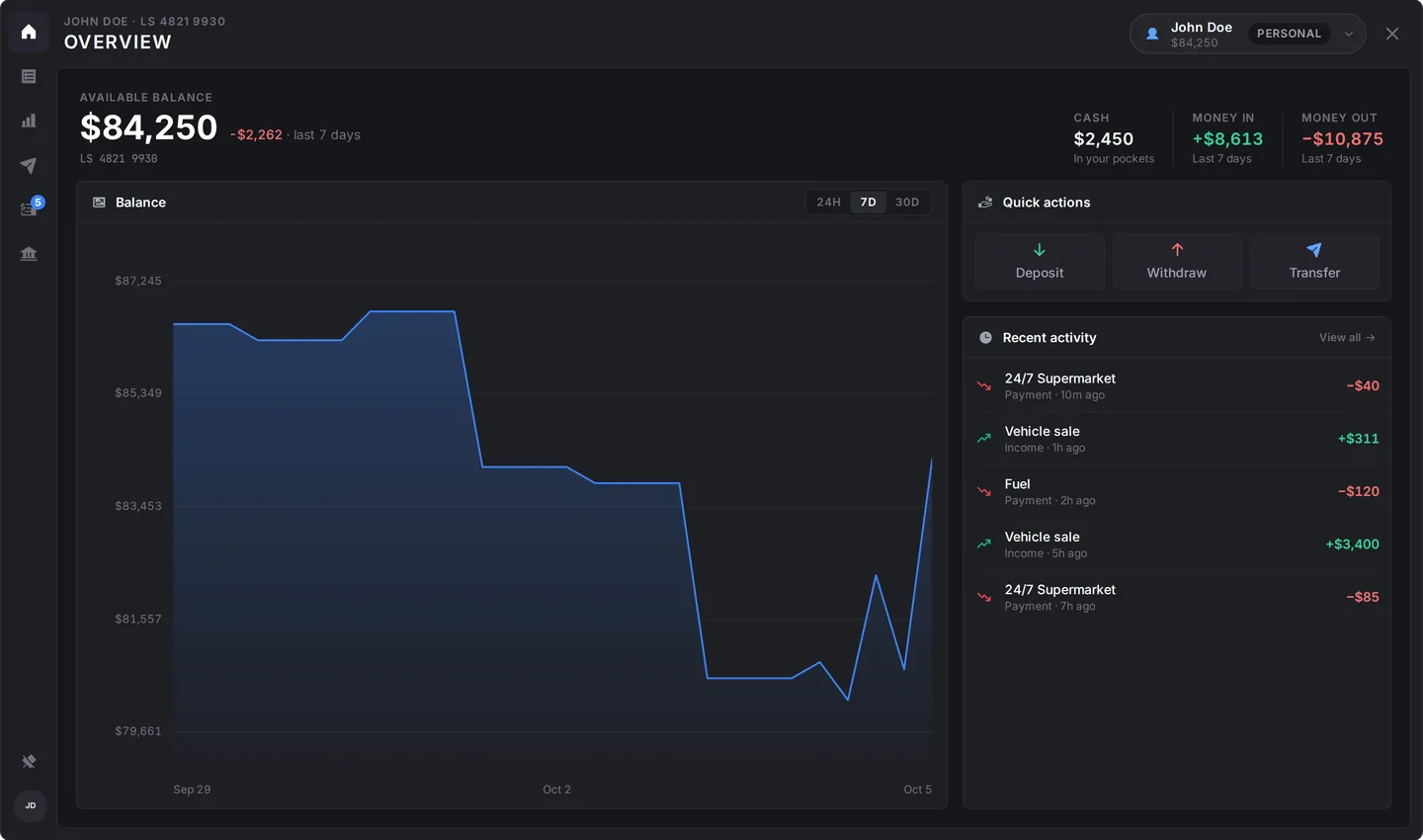Click the $84,250 available balance

click(x=148, y=127)
